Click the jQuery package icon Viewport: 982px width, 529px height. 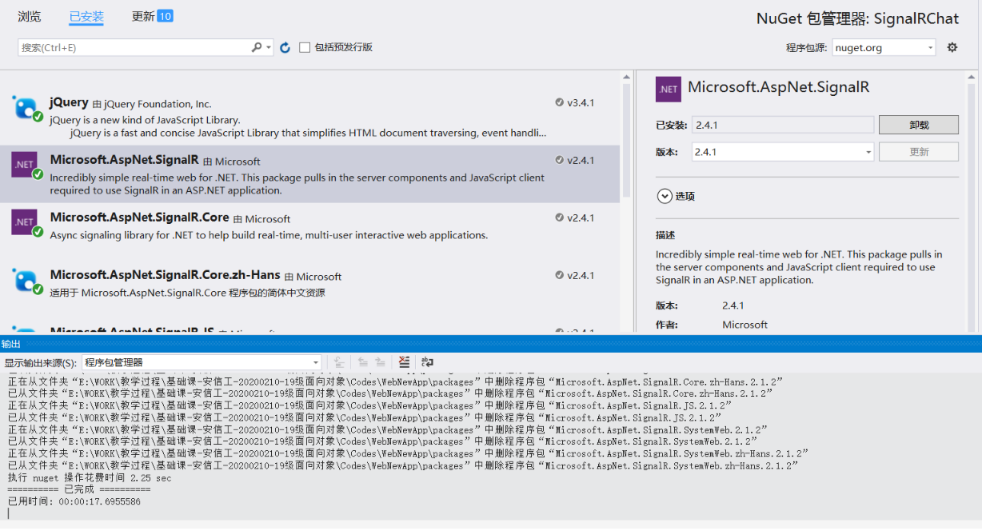[x=26, y=109]
